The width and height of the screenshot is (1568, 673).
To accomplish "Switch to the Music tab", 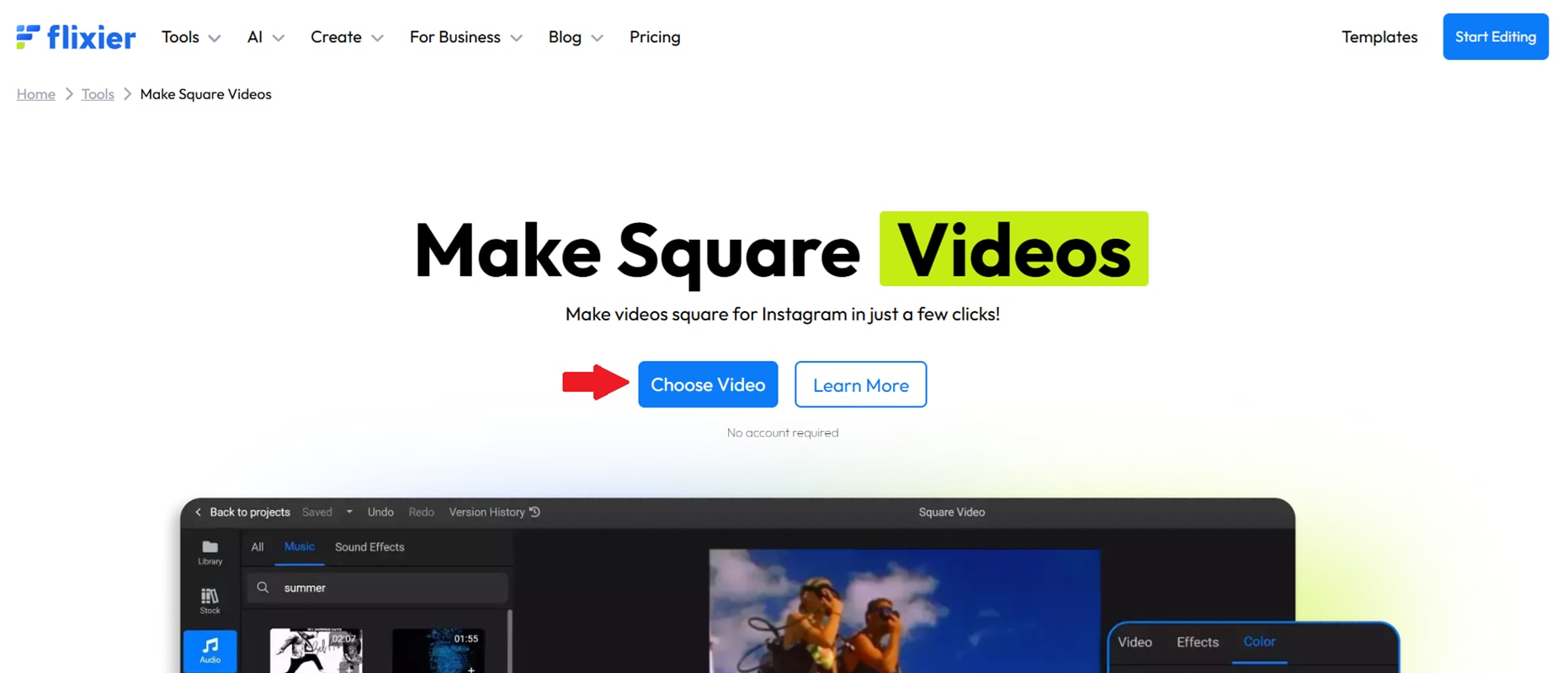I will (x=300, y=547).
